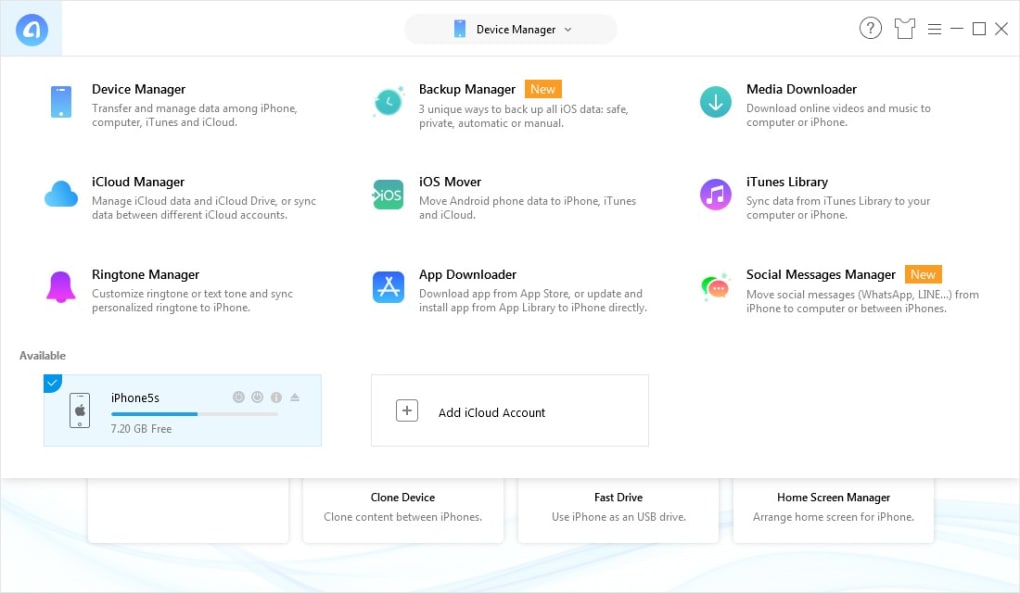Image resolution: width=1020 pixels, height=593 pixels.
Task: Open the Device Manager phone icon
Action: pyautogui.click(x=60, y=102)
